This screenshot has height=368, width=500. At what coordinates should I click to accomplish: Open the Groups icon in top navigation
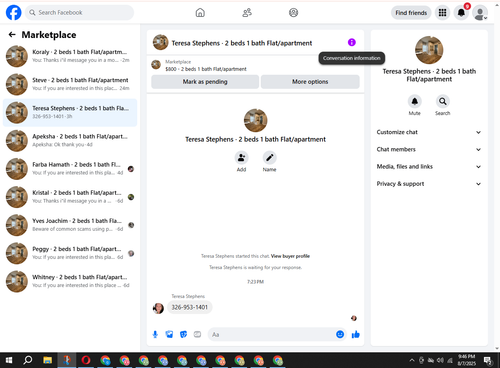coord(293,13)
